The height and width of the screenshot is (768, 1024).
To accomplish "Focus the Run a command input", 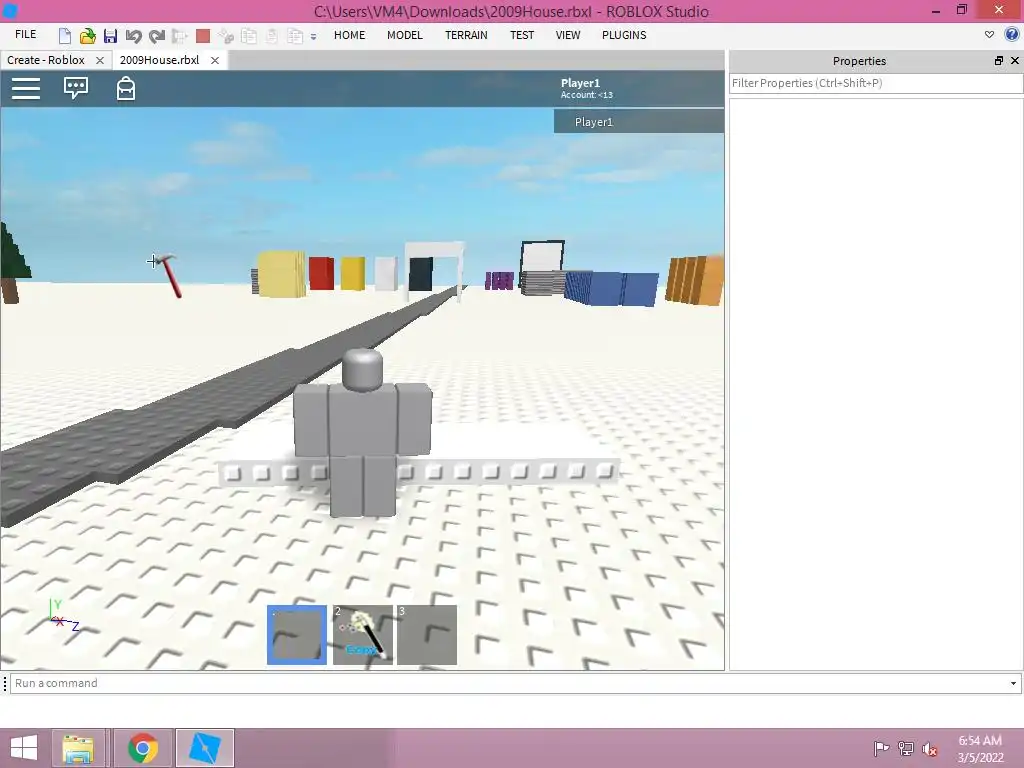I will pyautogui.click(x=509, y=683).
